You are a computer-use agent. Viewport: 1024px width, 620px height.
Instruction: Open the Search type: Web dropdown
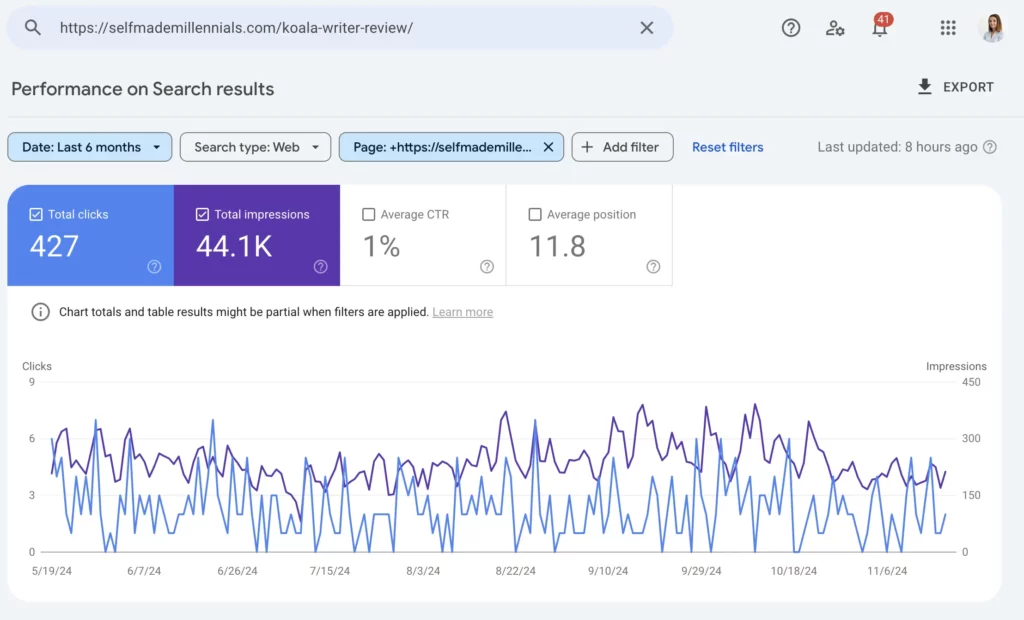(x=255, y=146)
